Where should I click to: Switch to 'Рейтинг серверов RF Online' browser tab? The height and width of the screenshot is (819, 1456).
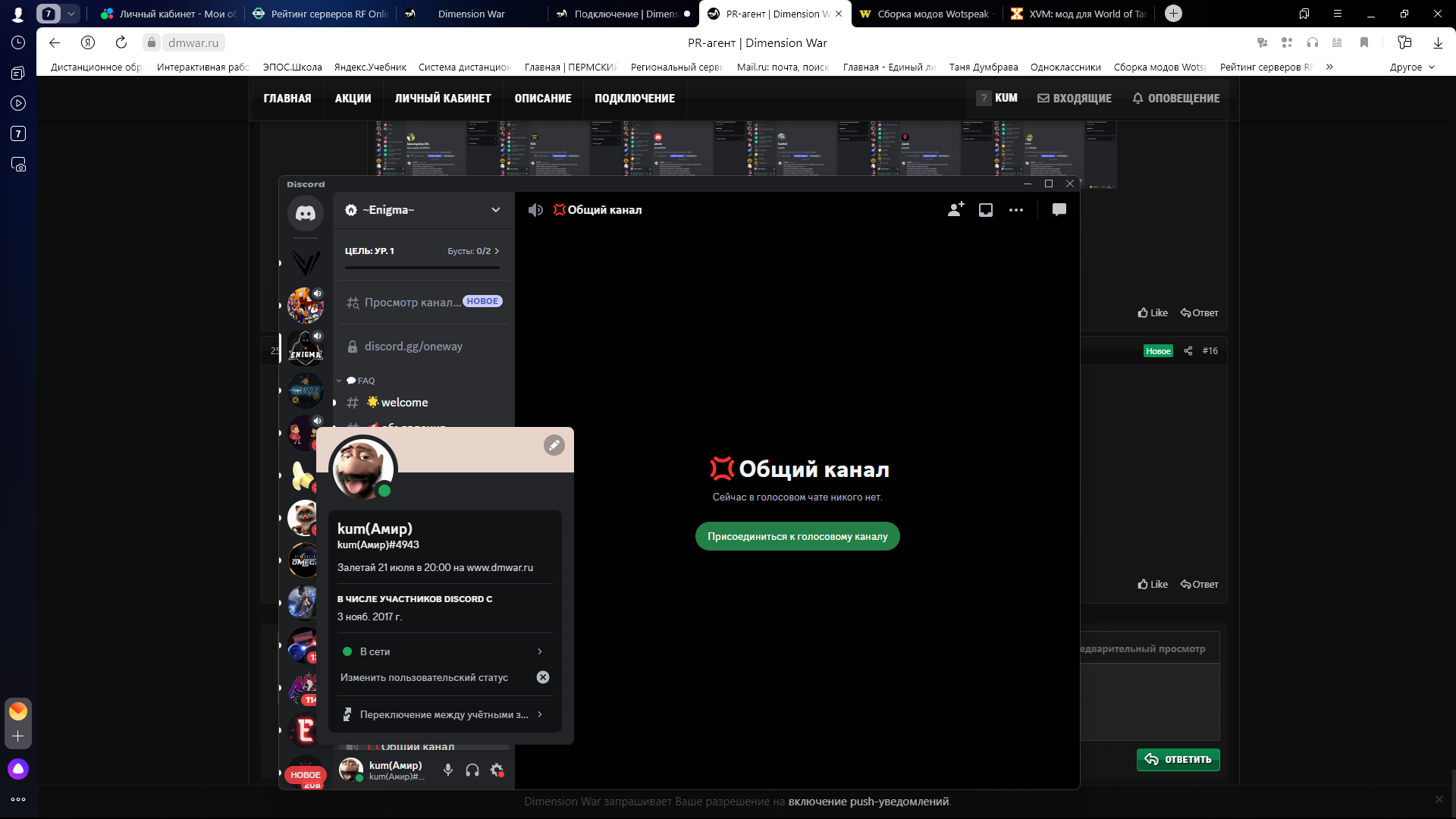coord(320,14)
